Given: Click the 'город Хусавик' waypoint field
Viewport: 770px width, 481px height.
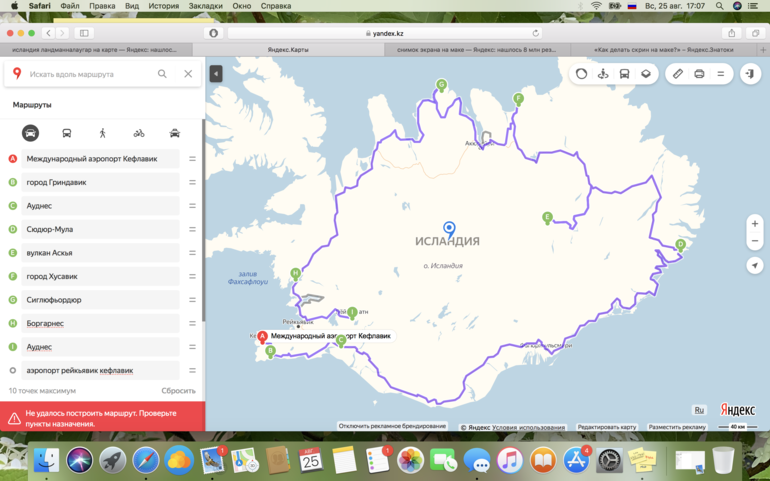Looking at the screenshot, I should pos(100,277).
